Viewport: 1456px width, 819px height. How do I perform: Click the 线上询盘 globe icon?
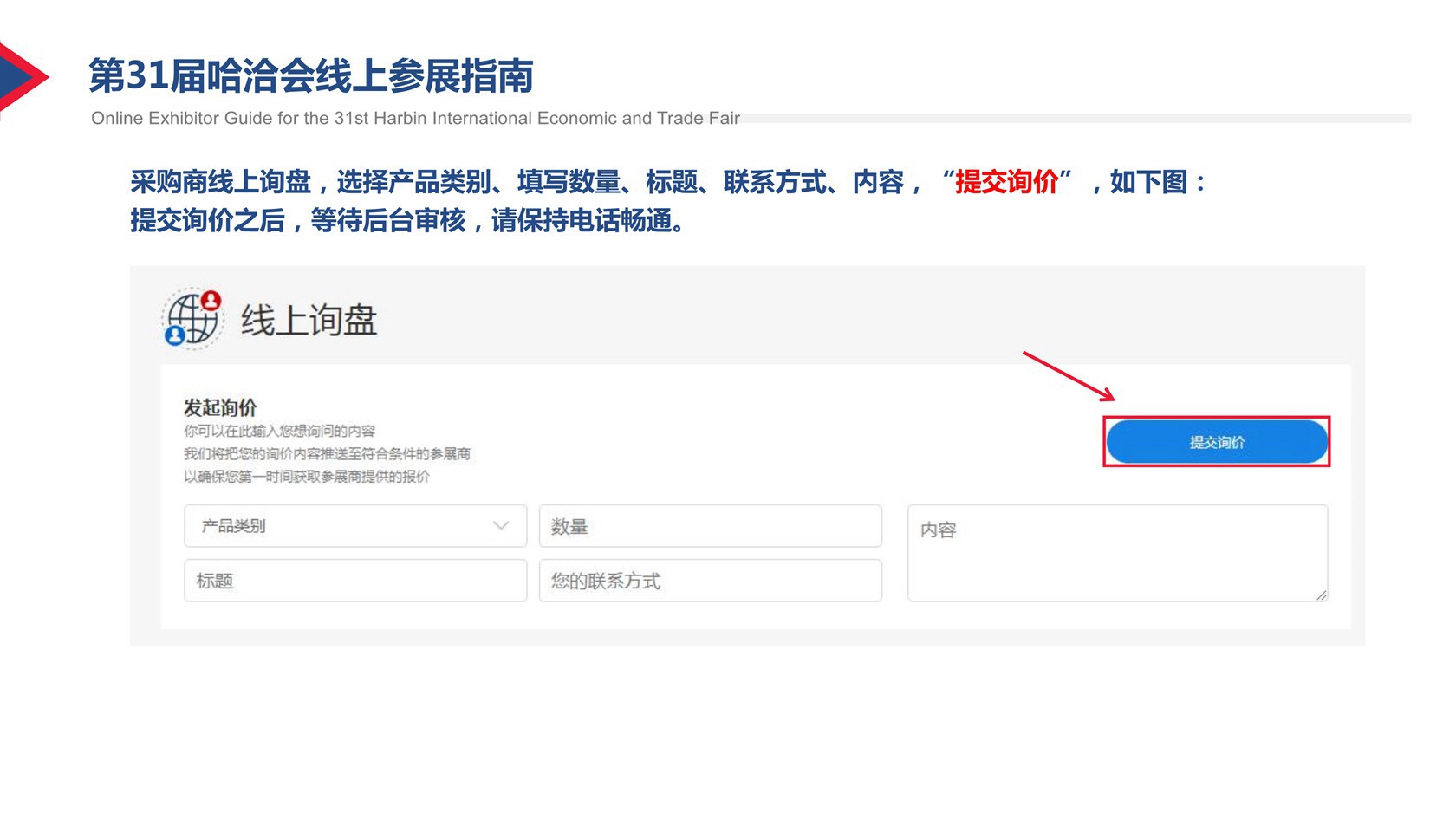192,319
